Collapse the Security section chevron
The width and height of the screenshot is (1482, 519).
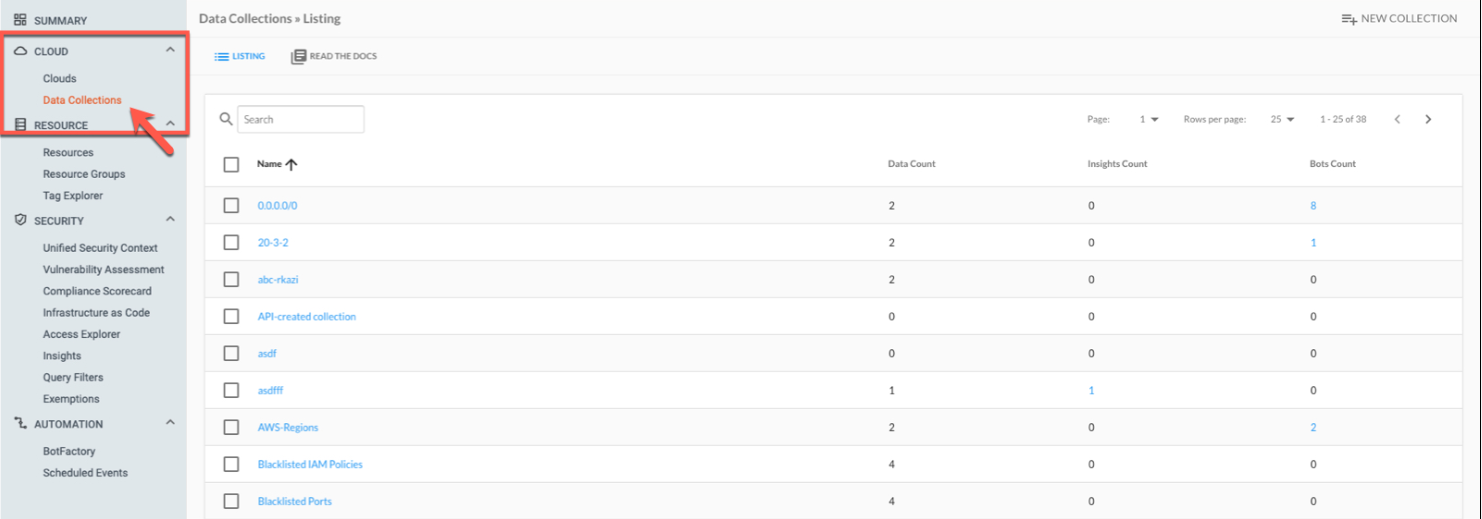coord(170,219)
